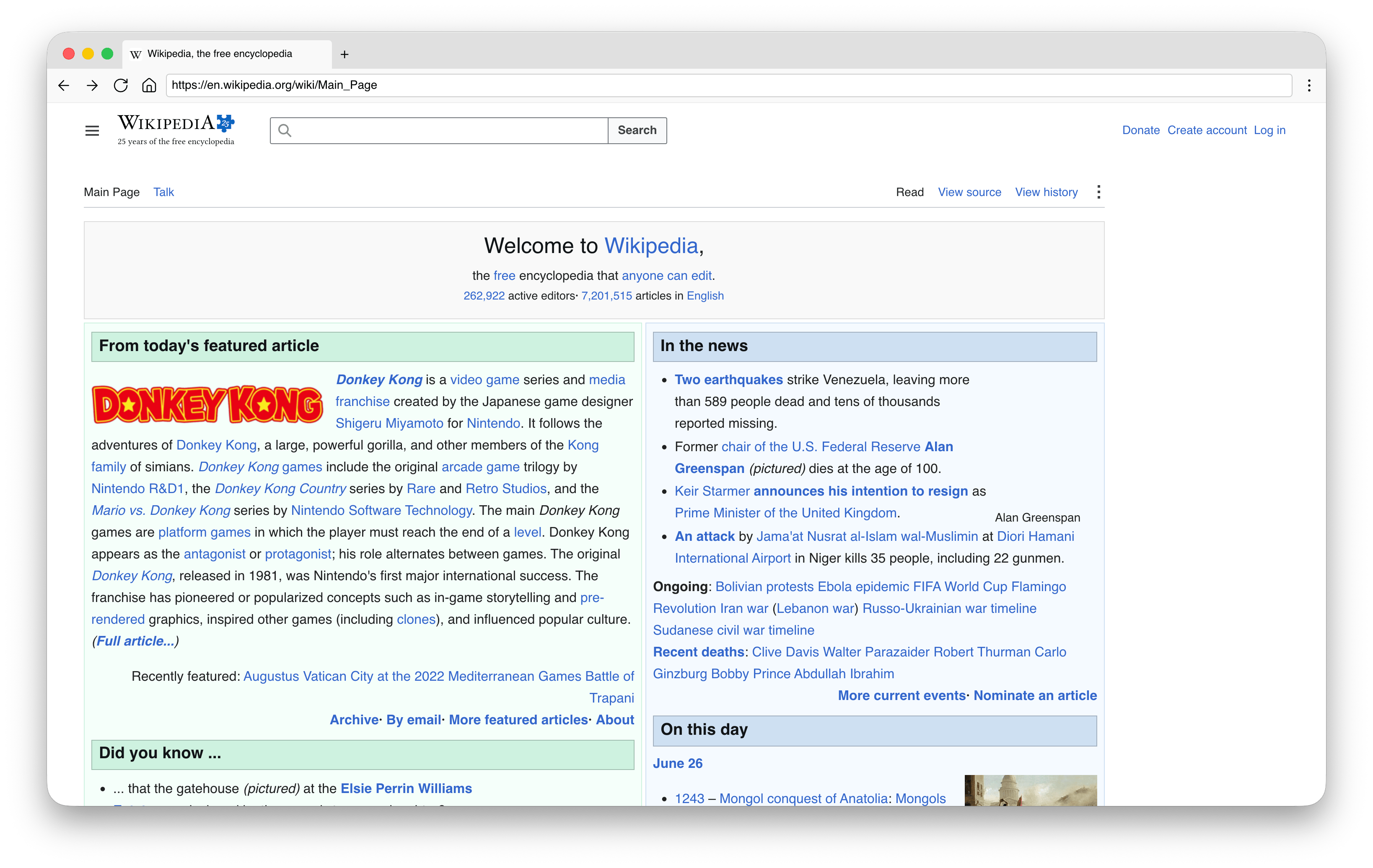Open Nominate an article link
This screenshot has width=1373, height=868.
(1035, 696)
